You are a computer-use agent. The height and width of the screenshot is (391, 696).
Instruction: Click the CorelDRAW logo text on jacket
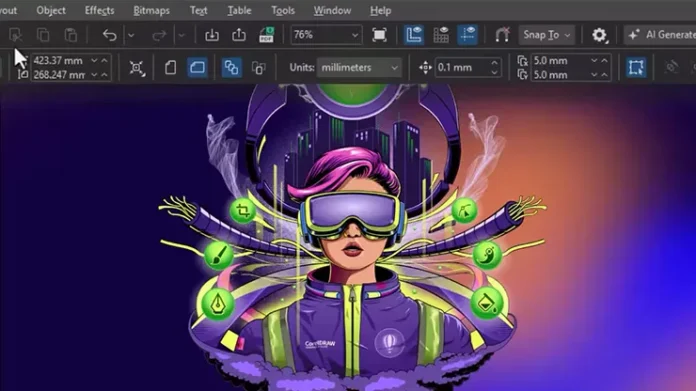point(320,344)
